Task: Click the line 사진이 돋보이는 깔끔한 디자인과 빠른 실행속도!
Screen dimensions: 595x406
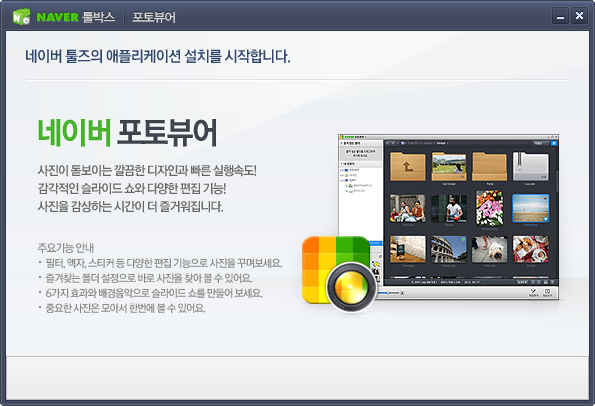Action: tap(147, 170)
